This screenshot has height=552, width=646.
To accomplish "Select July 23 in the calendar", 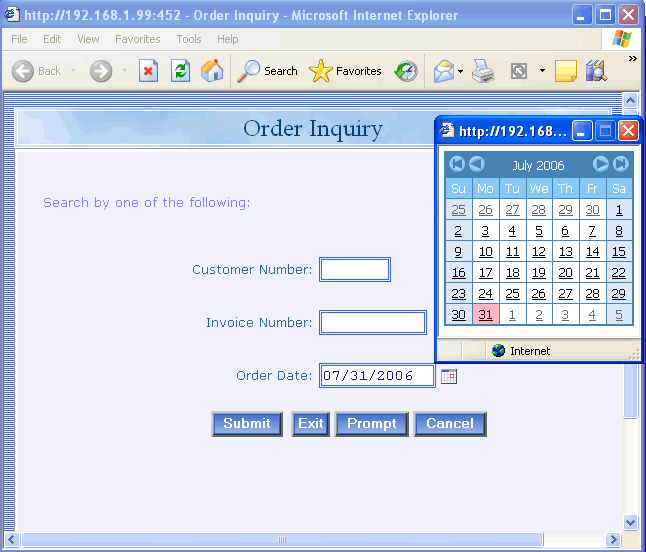I will click(459, 294).
